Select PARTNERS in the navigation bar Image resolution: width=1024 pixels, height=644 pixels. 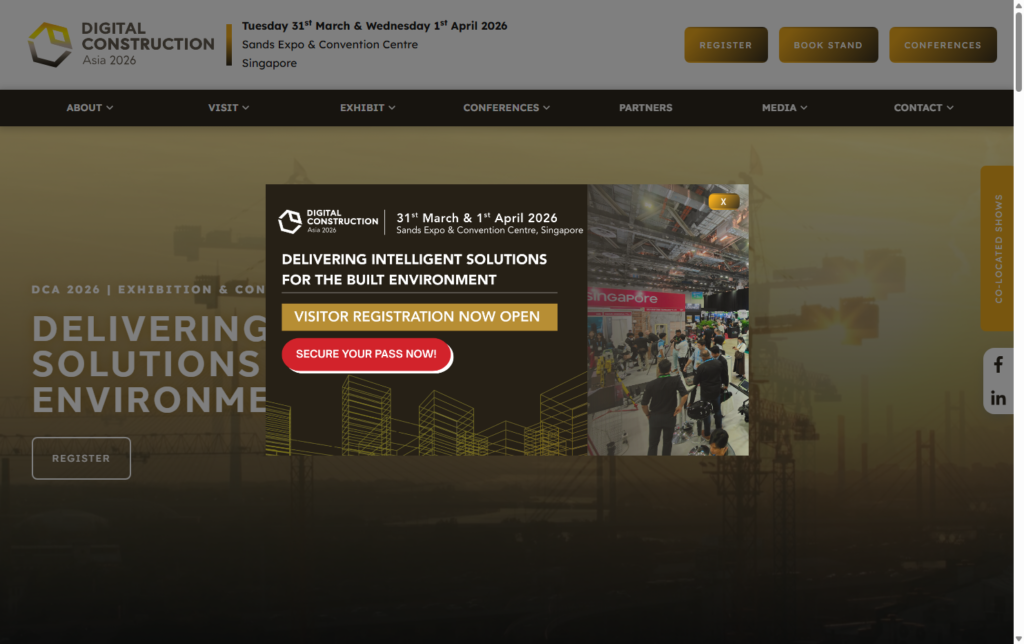click(645, 107)
